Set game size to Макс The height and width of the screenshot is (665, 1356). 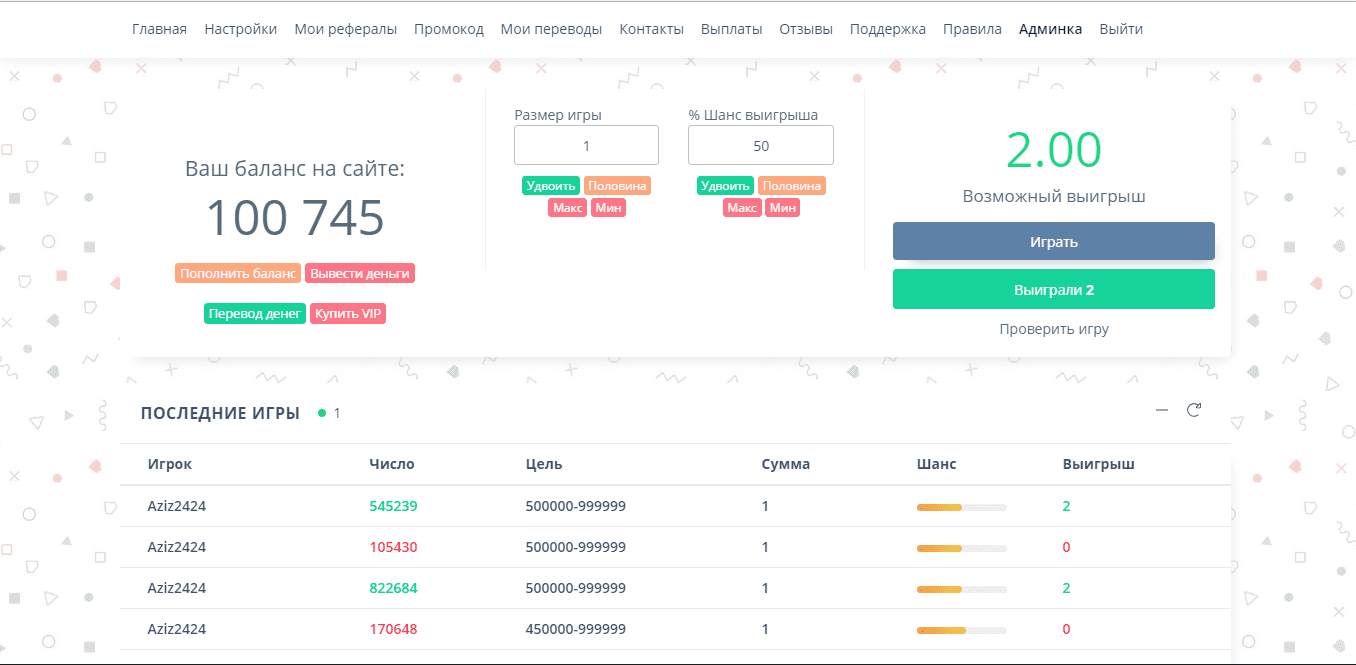567,208
